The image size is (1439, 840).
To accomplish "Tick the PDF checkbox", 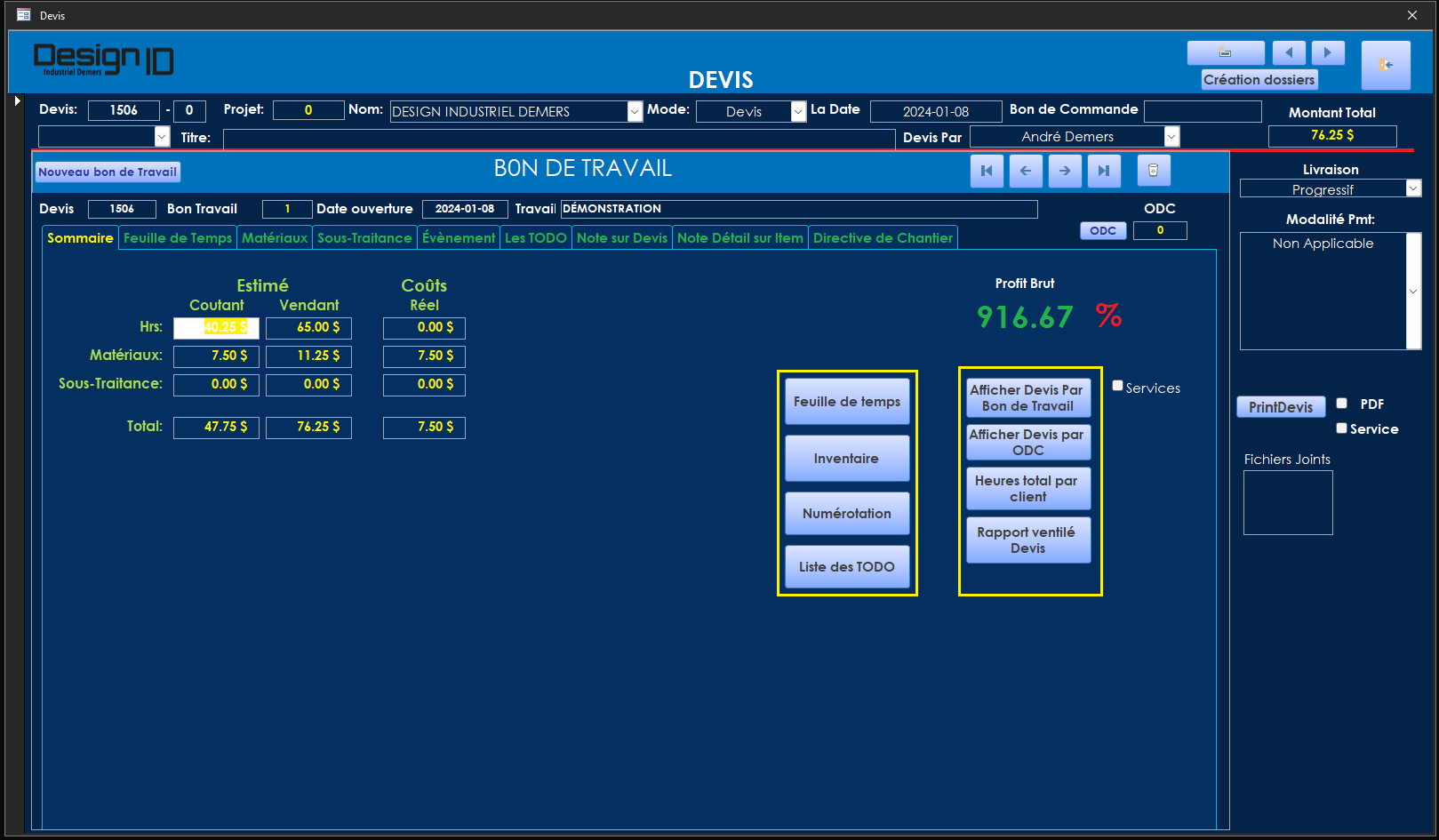I will click(1341, 403).
